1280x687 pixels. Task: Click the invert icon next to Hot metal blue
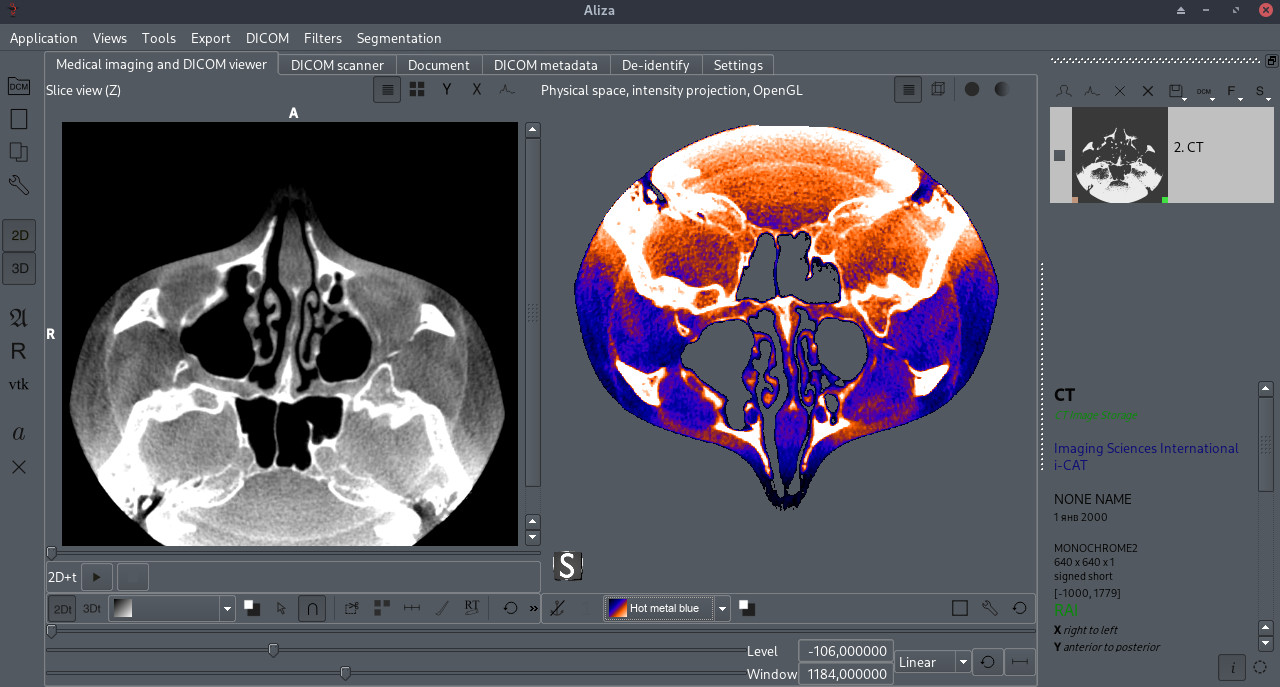pos(747,608)
